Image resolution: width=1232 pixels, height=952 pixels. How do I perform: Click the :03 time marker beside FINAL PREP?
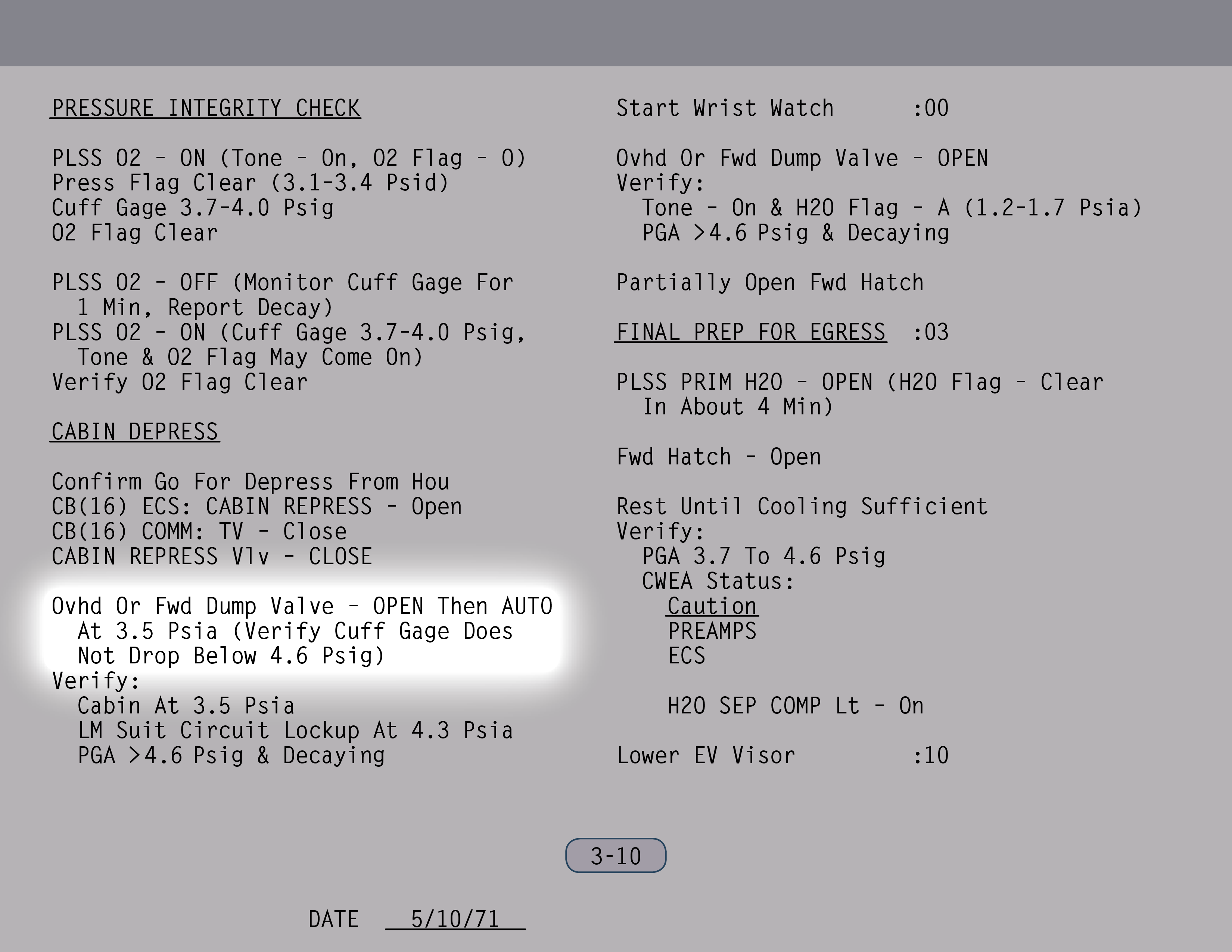[x=931, y=332]
